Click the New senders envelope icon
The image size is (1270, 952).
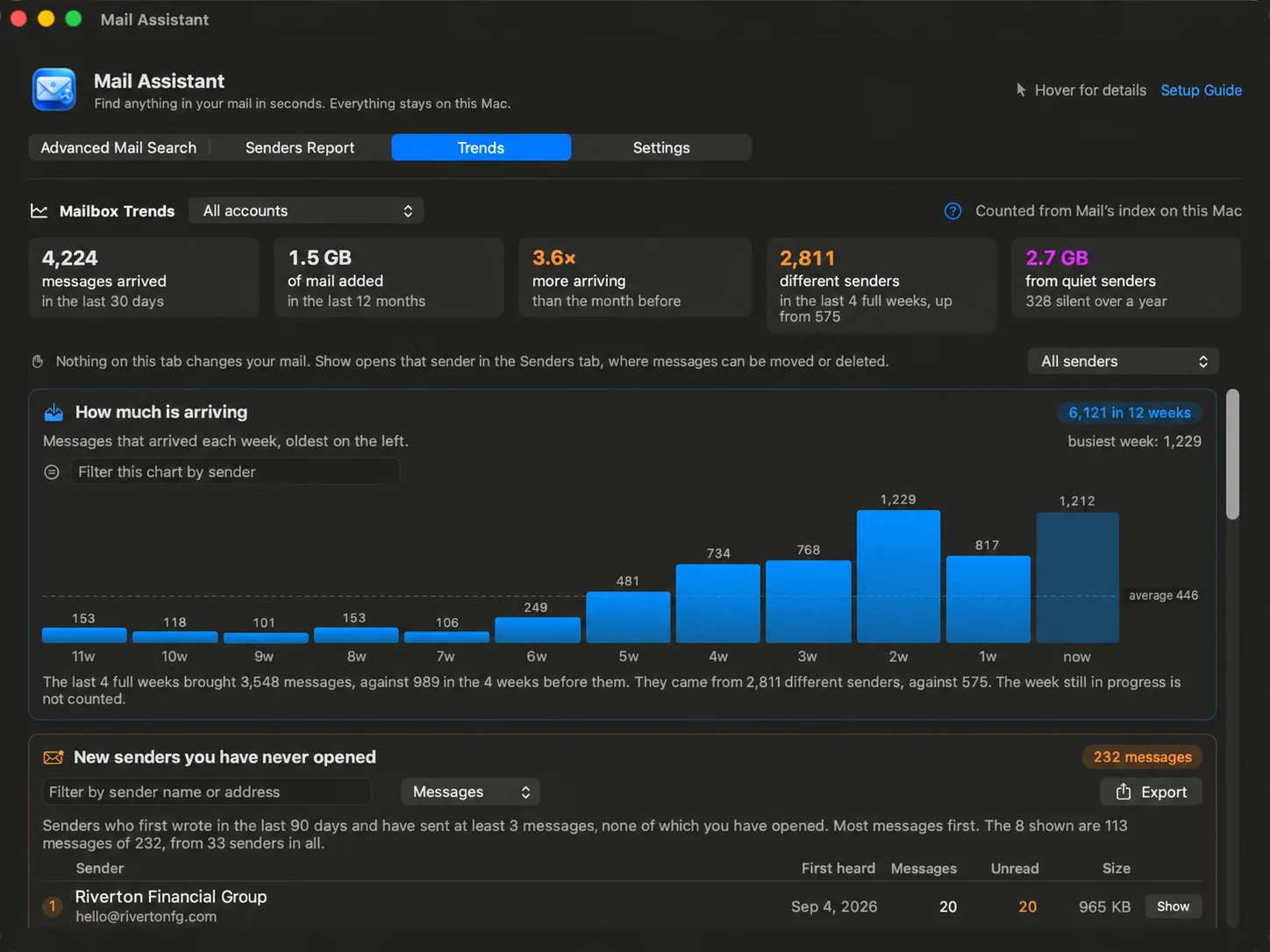click(54, 757)
